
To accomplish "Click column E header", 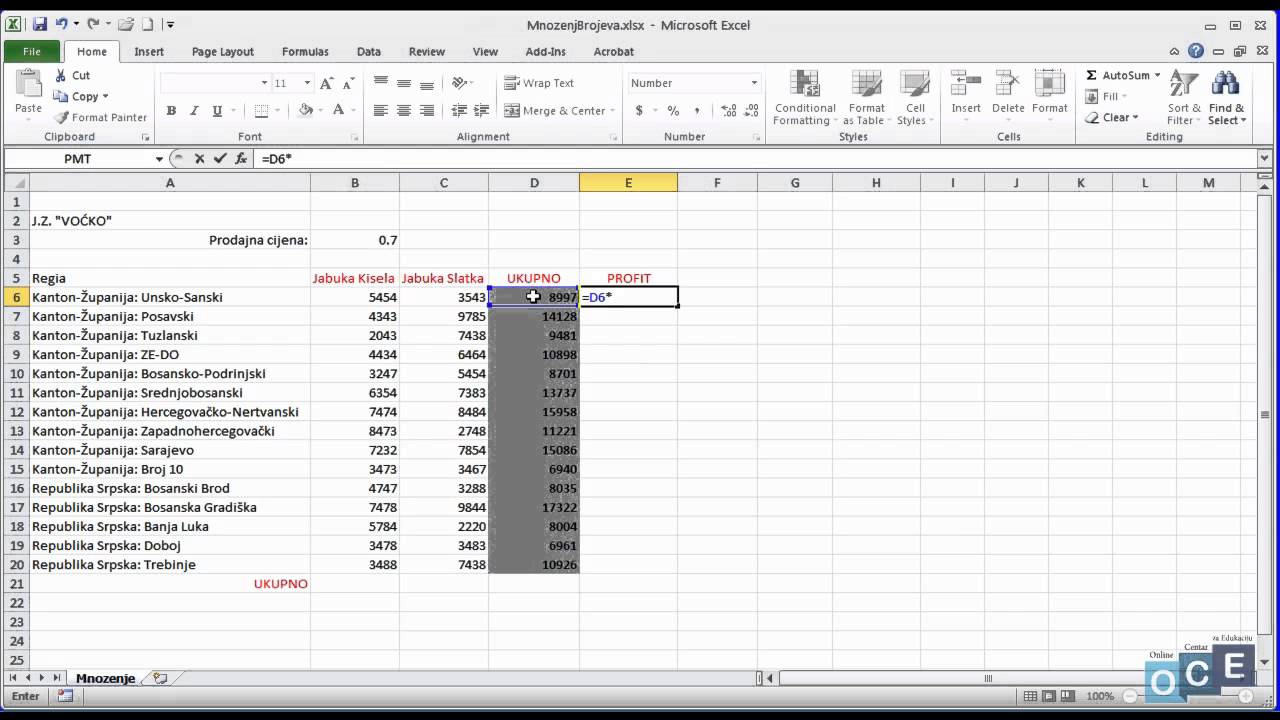I will pyautogui.click(x=628, y=183).
